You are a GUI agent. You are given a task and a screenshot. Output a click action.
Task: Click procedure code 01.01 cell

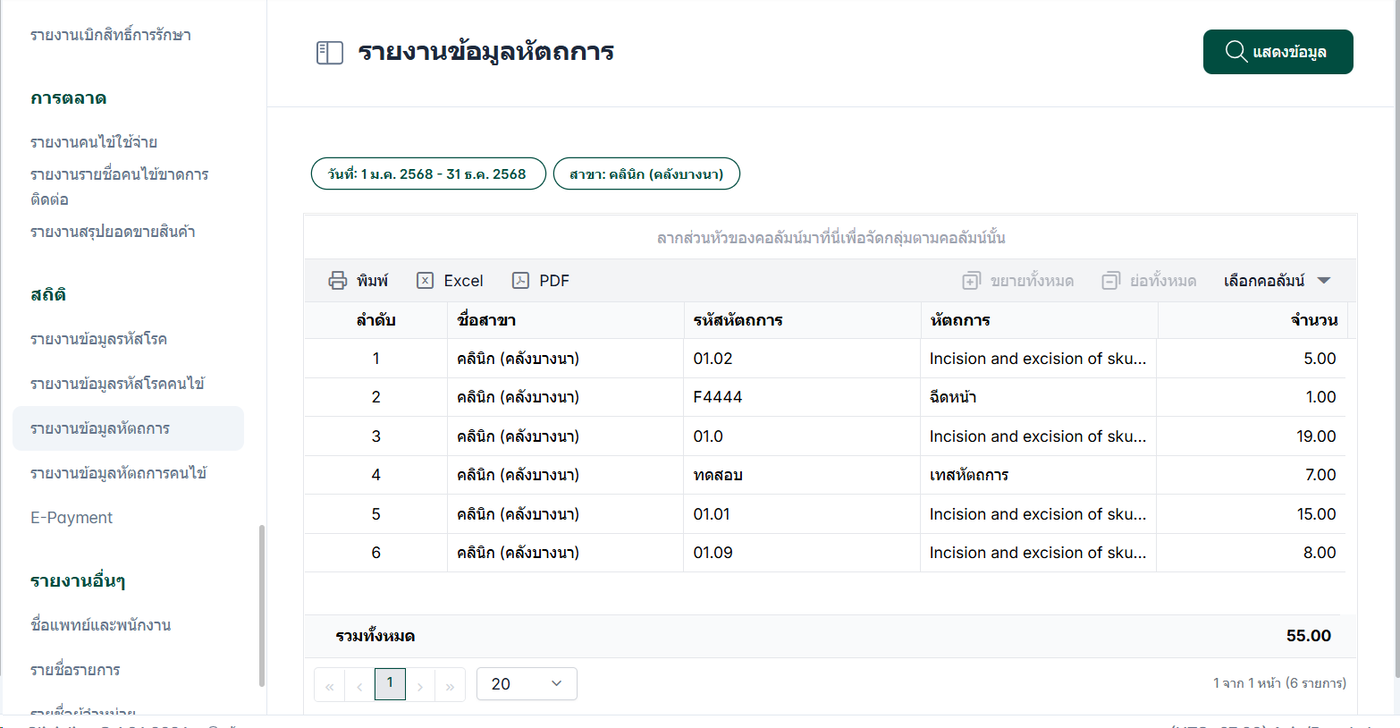coord(802,514)
